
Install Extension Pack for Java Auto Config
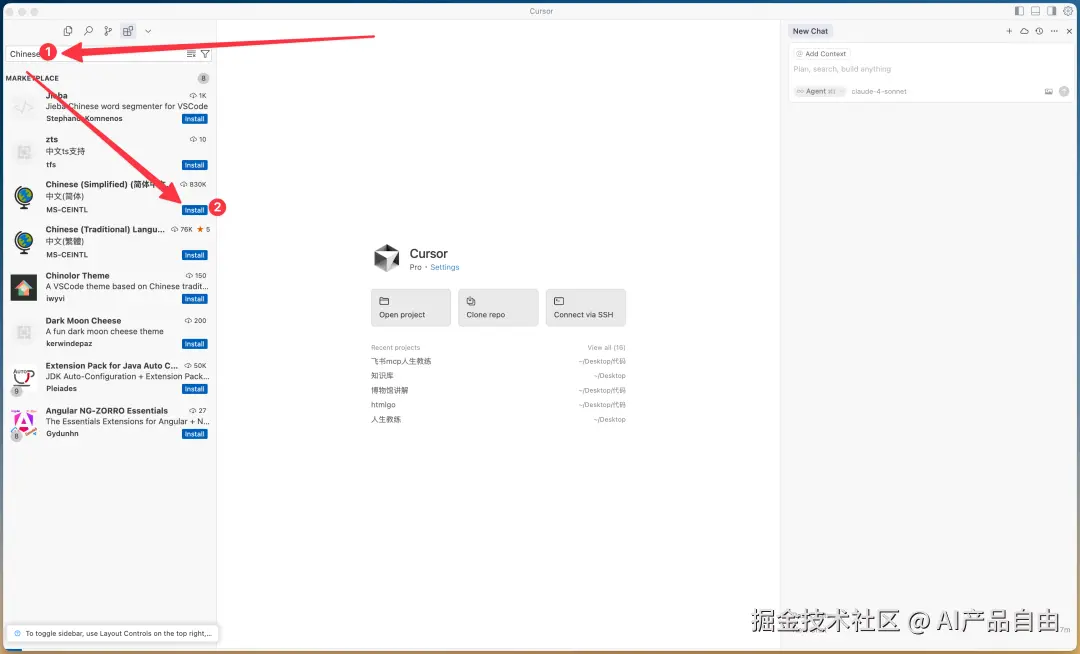click(x=194, y=389)
